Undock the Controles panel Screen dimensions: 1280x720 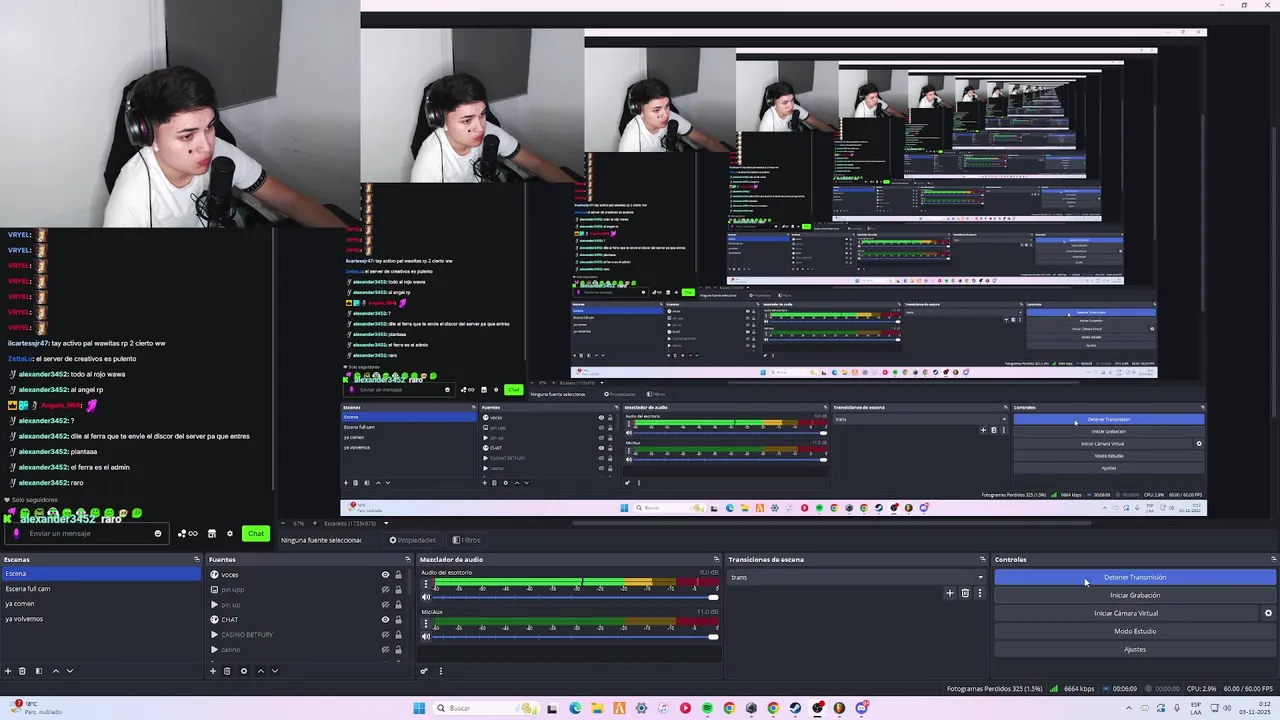pyautogui.click(x=1273, y=559)
